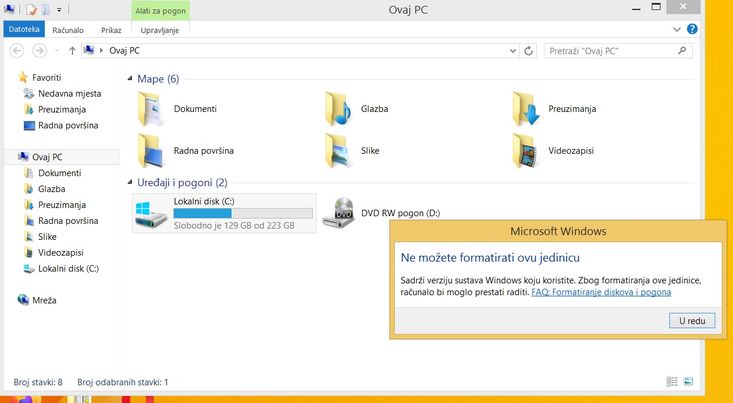This screenshot has height=403, width=733.
Task: Switch to the Upravljanje ribbon tab
Action: (160, 30)
